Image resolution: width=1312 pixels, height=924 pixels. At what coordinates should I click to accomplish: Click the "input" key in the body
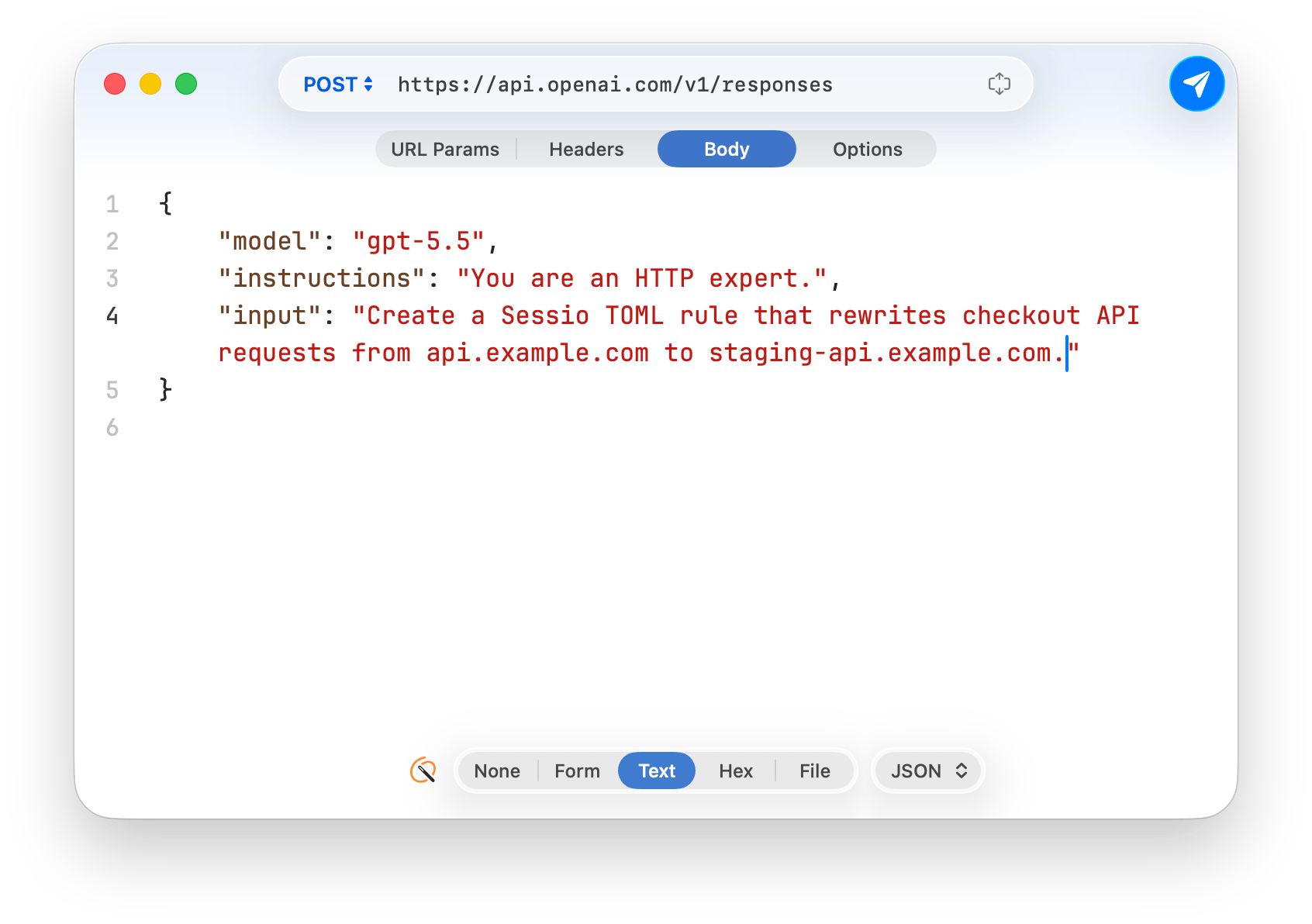[270, 315]
